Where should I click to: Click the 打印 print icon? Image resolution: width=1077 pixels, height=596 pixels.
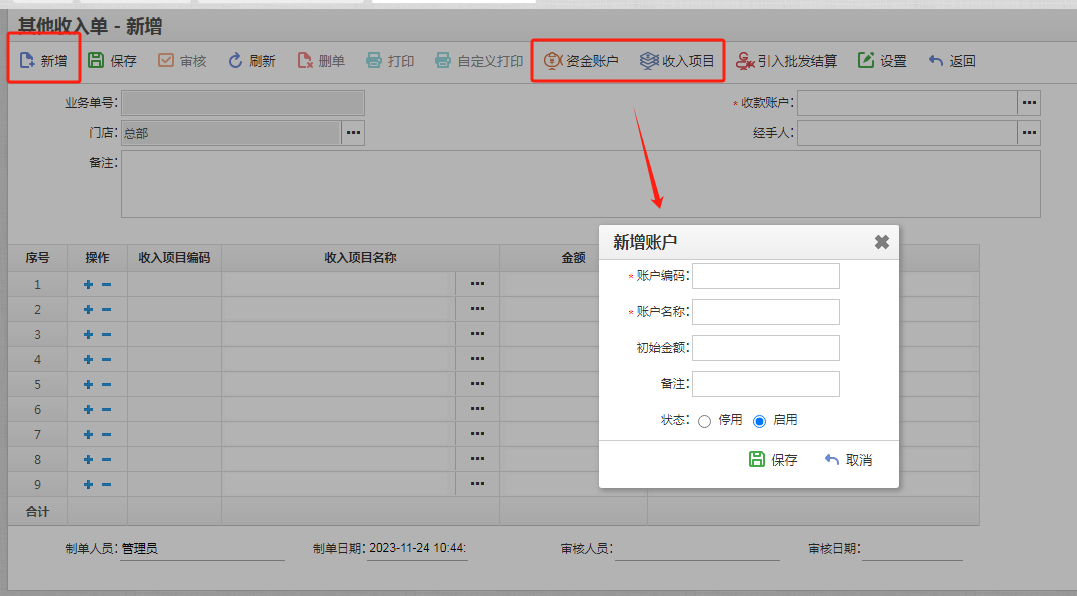coord(374,60)
